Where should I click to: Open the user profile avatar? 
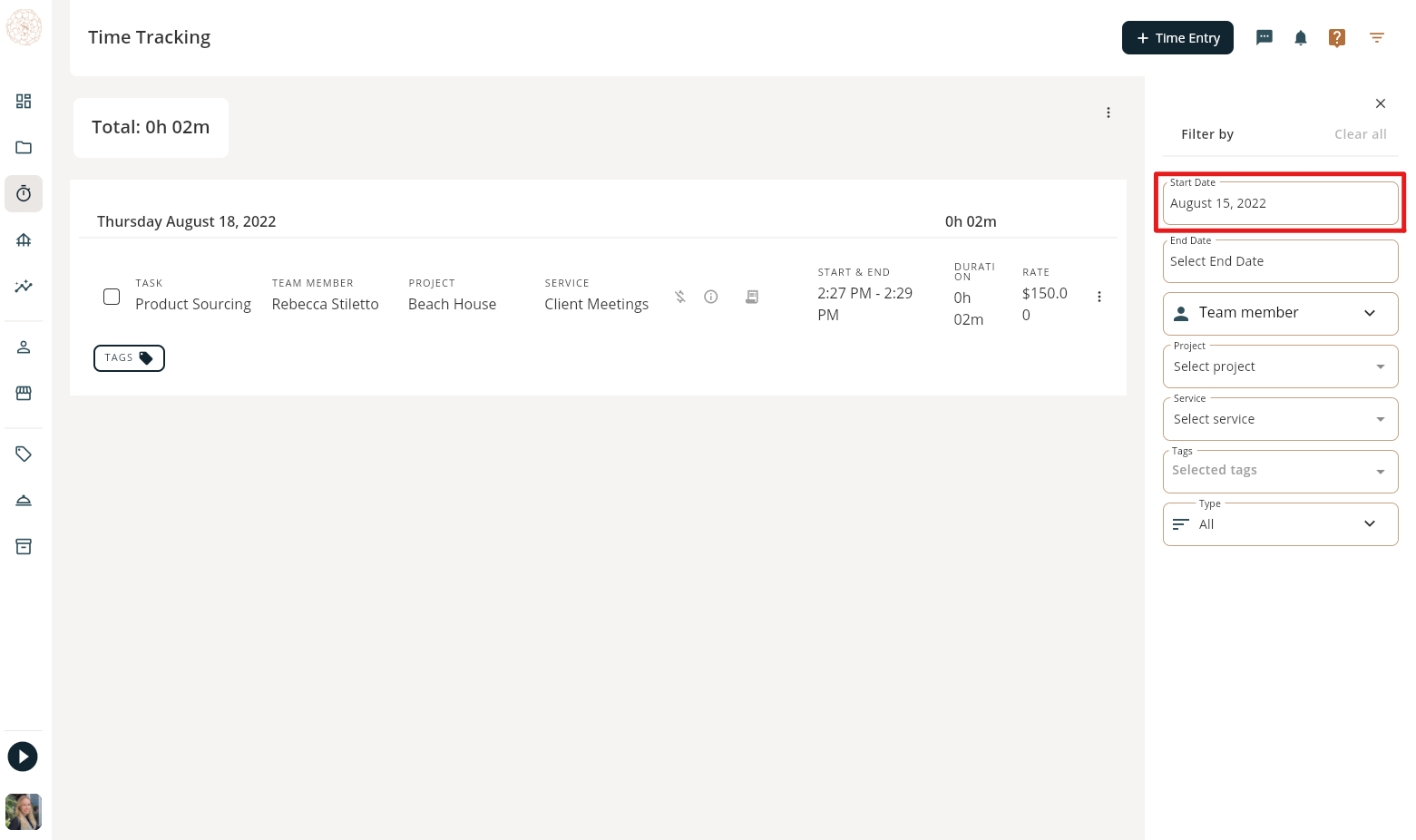click(23, 812)
